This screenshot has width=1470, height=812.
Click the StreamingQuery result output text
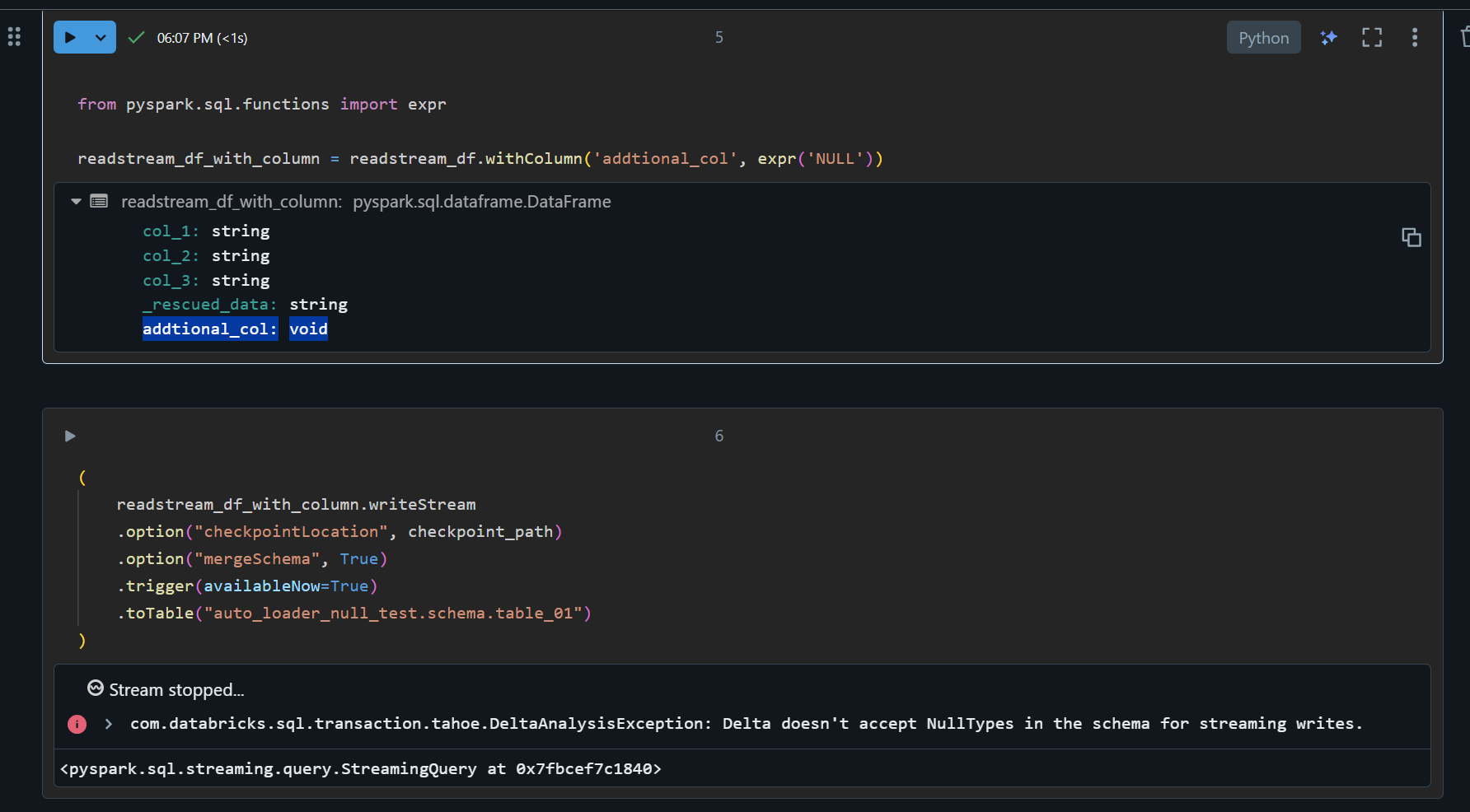point(361,769)
